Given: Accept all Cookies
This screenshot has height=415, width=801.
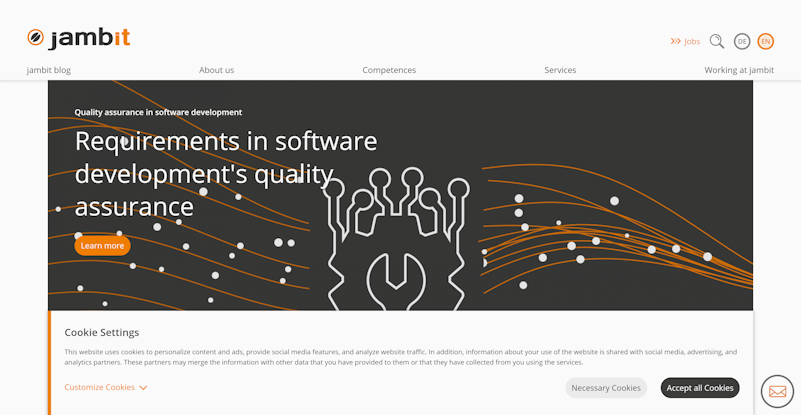Looking at the screenshot, I should click(x=700, y=388).
